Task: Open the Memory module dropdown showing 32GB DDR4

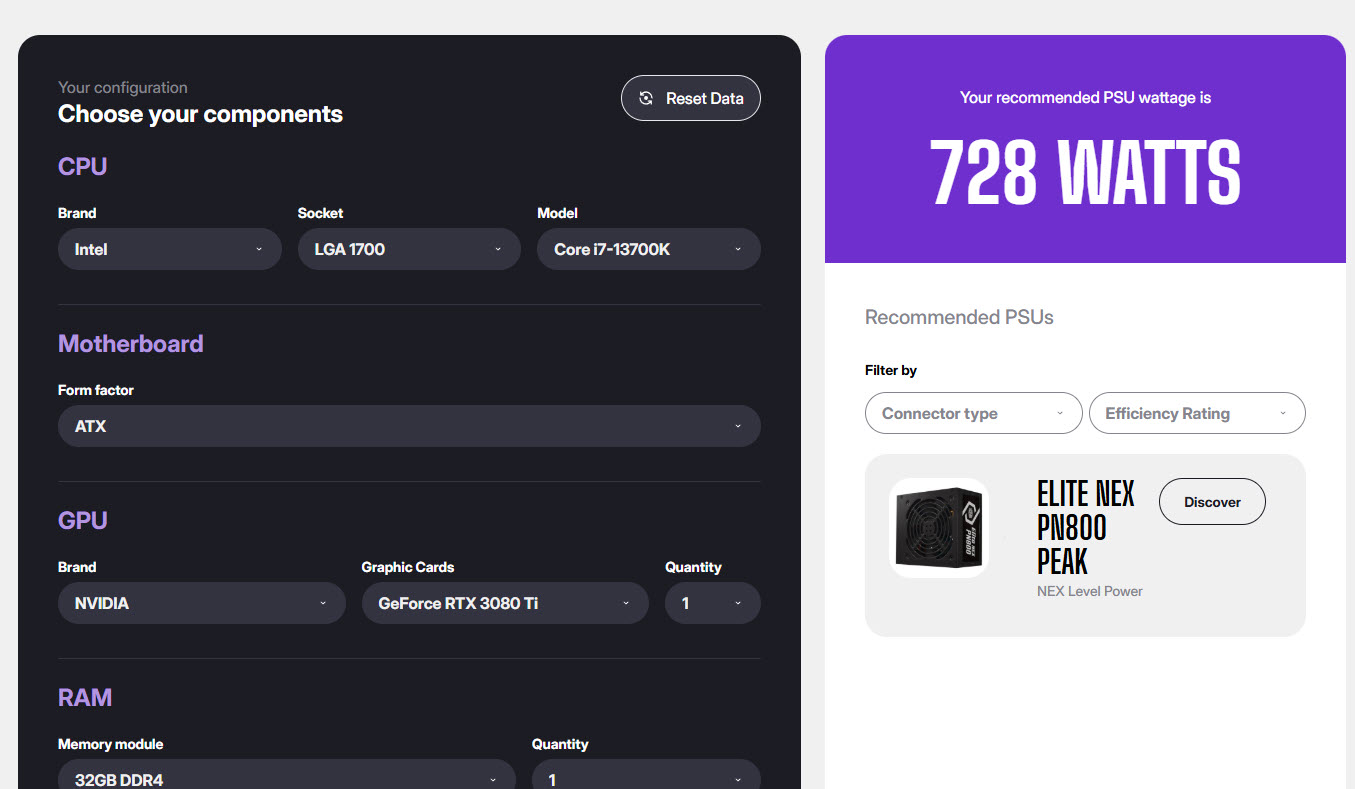Action: pos(286,775)
